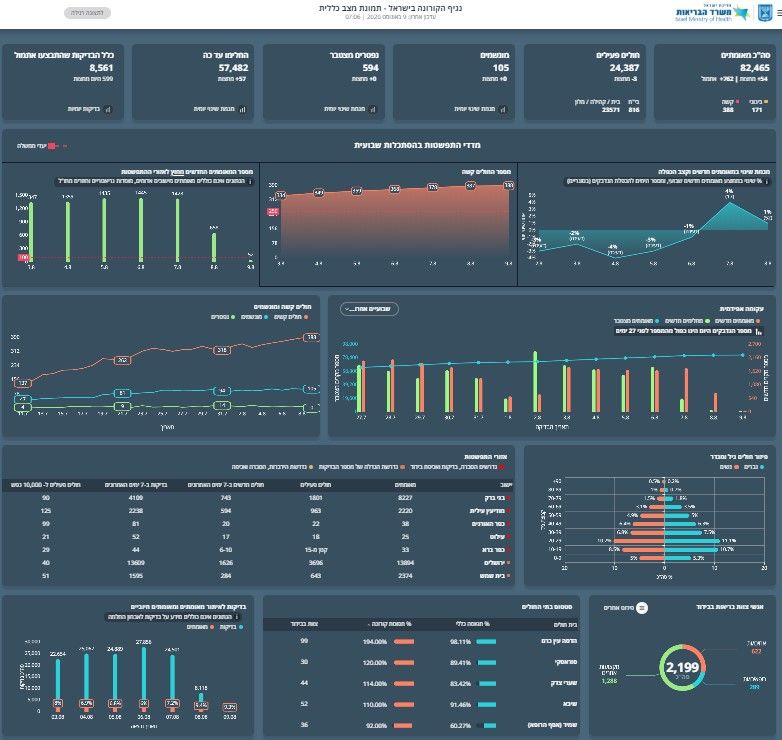Click info icon in new confirmed cases chart
This screenshot has height=740, width=782.
pos(250,182)
